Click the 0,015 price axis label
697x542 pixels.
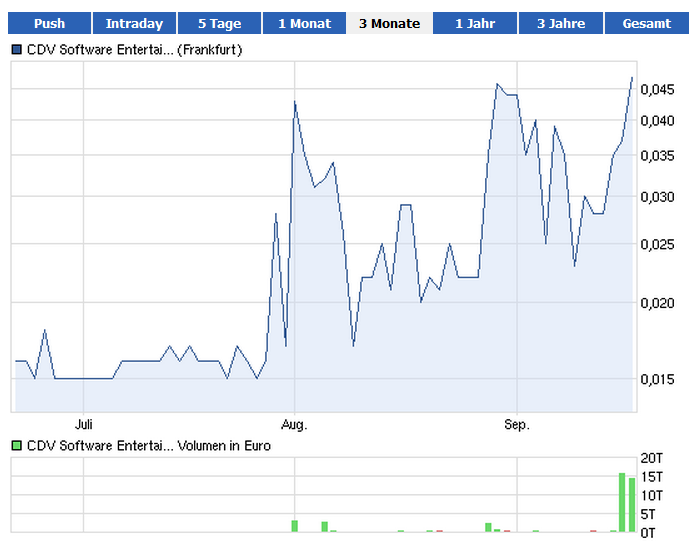(x=657, y=379)
